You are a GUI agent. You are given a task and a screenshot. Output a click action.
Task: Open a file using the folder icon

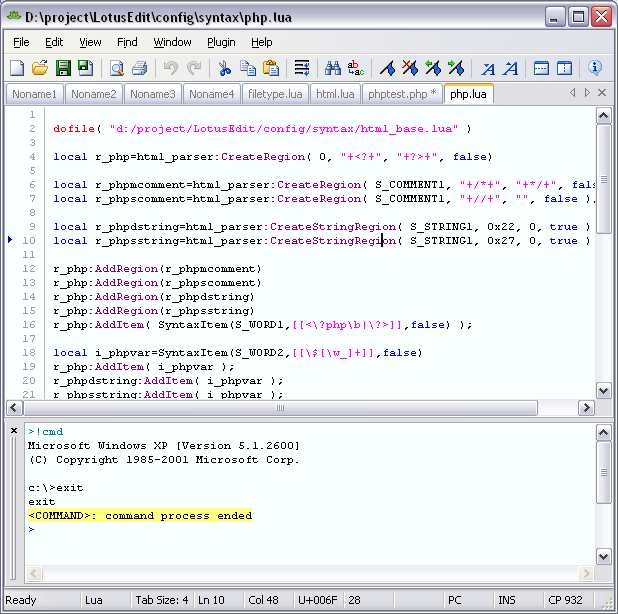point(40,68)
